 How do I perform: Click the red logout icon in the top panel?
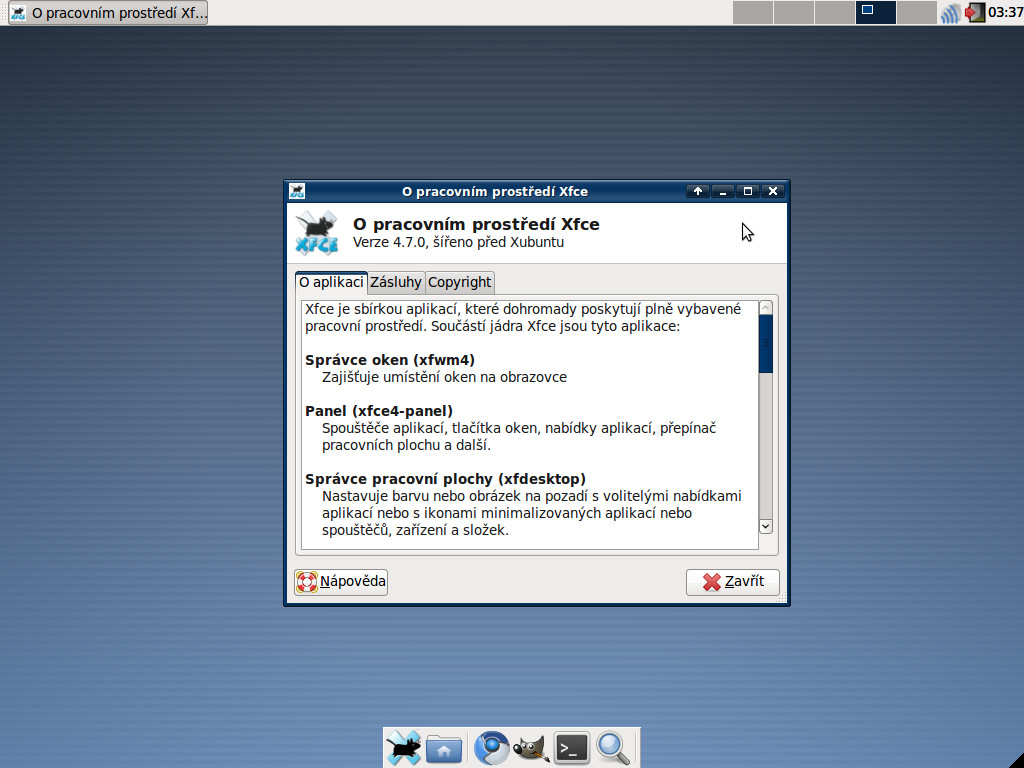pos(974,12)
